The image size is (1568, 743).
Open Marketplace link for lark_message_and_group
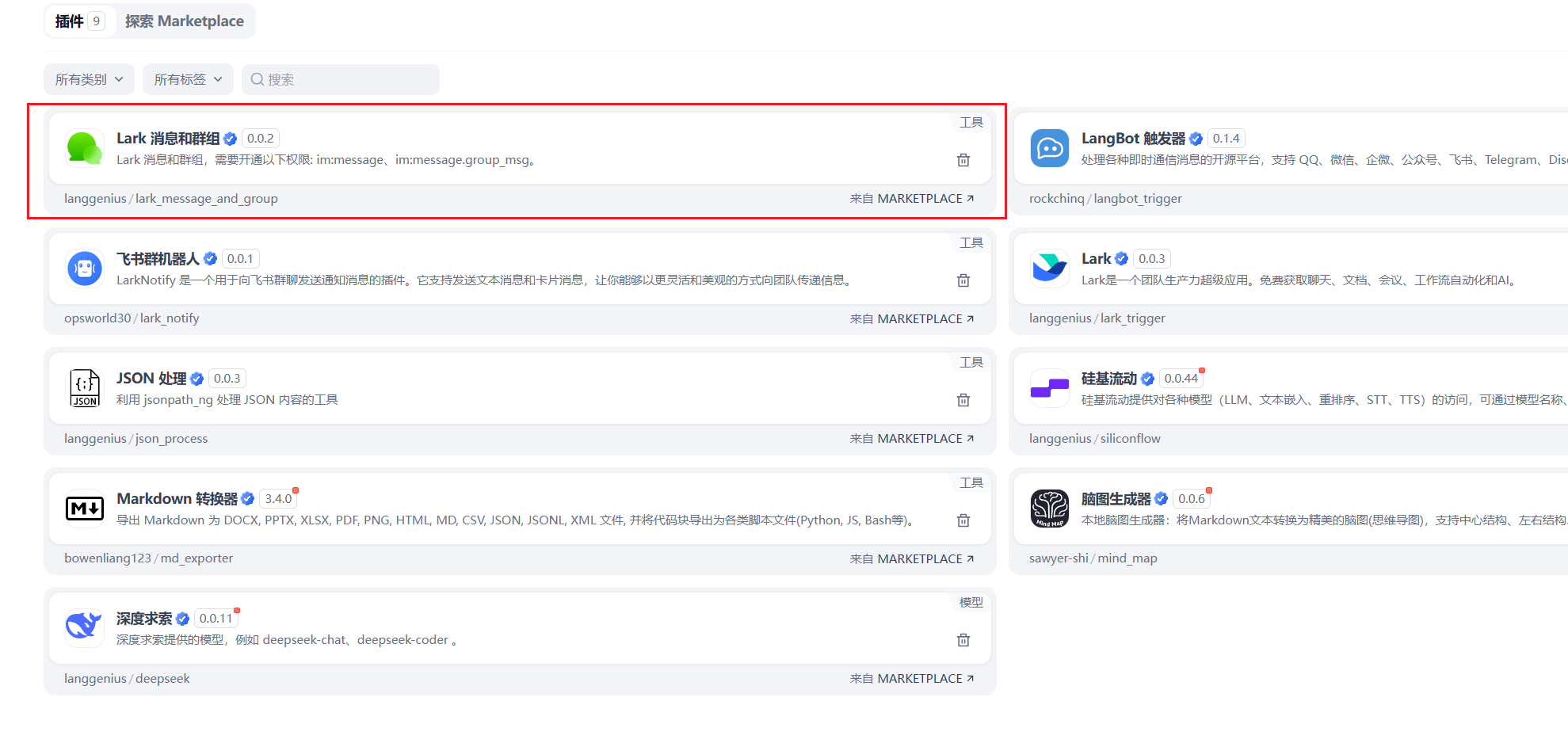pyautogui.click(x=912, y=199)
